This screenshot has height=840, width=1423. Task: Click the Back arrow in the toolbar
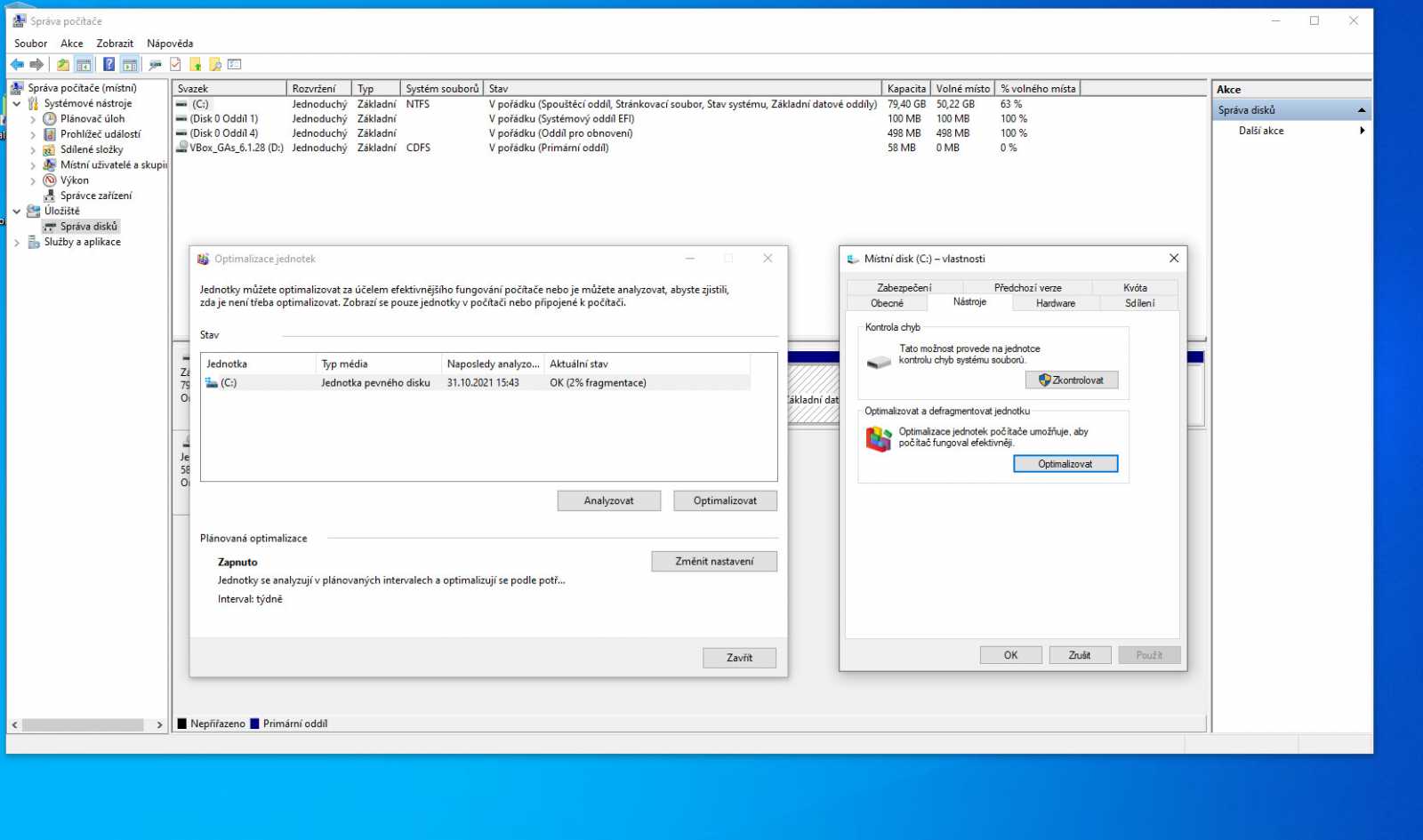point(17,64)
